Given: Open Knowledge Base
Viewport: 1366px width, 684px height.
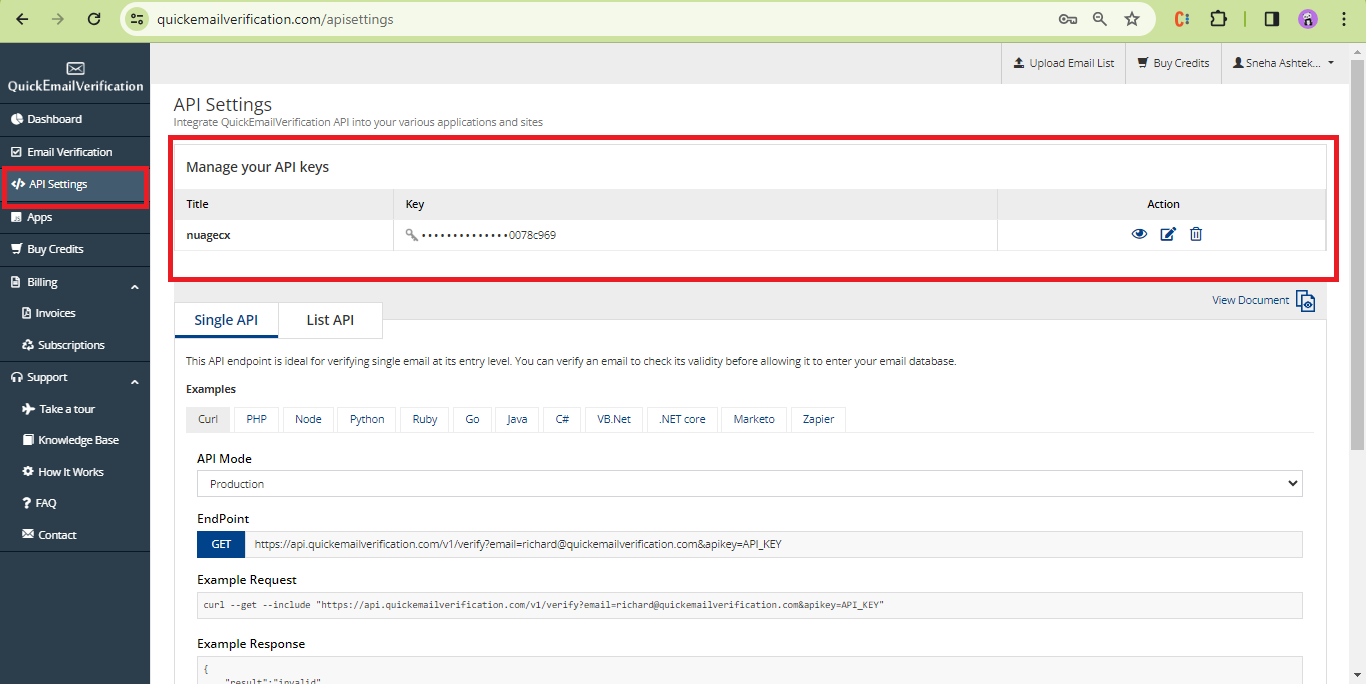Looking at the screenshot, I should (75, 440).
